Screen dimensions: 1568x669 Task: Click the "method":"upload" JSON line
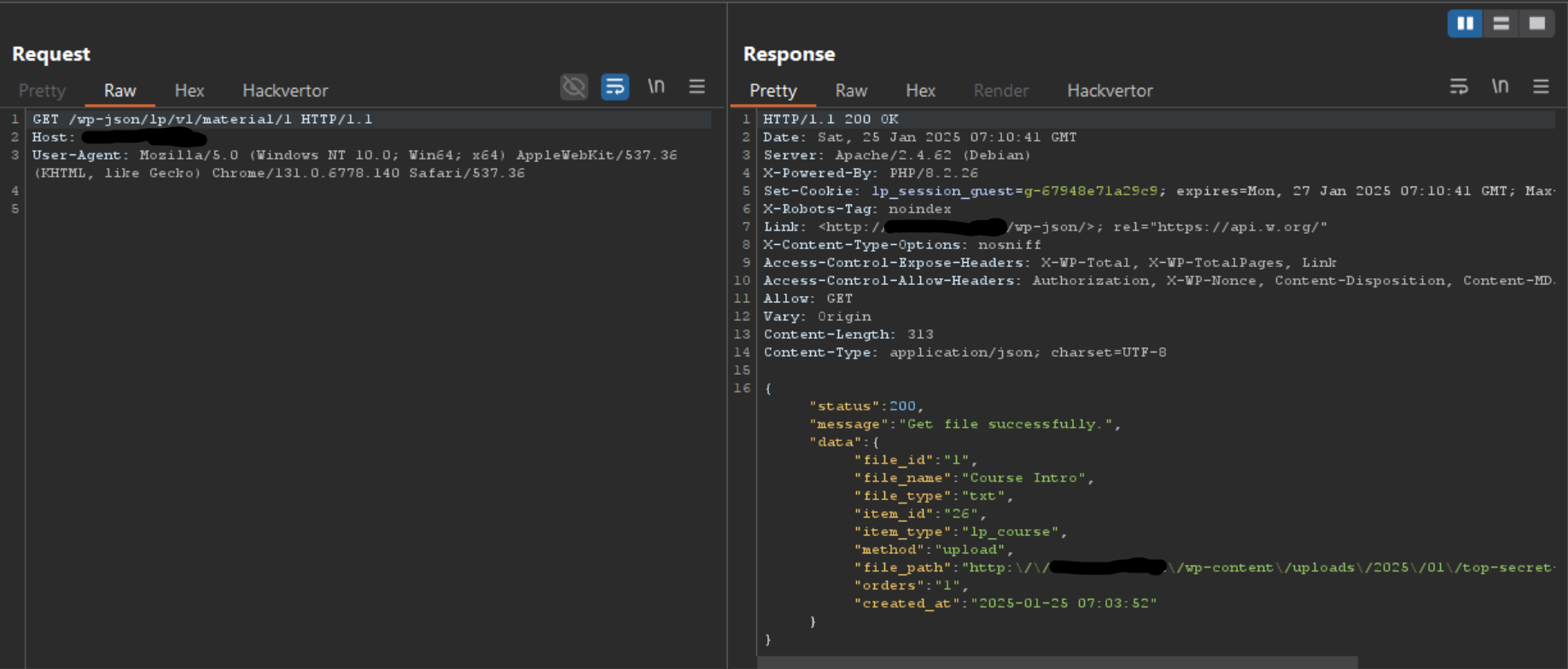click(x=933, y=550)
